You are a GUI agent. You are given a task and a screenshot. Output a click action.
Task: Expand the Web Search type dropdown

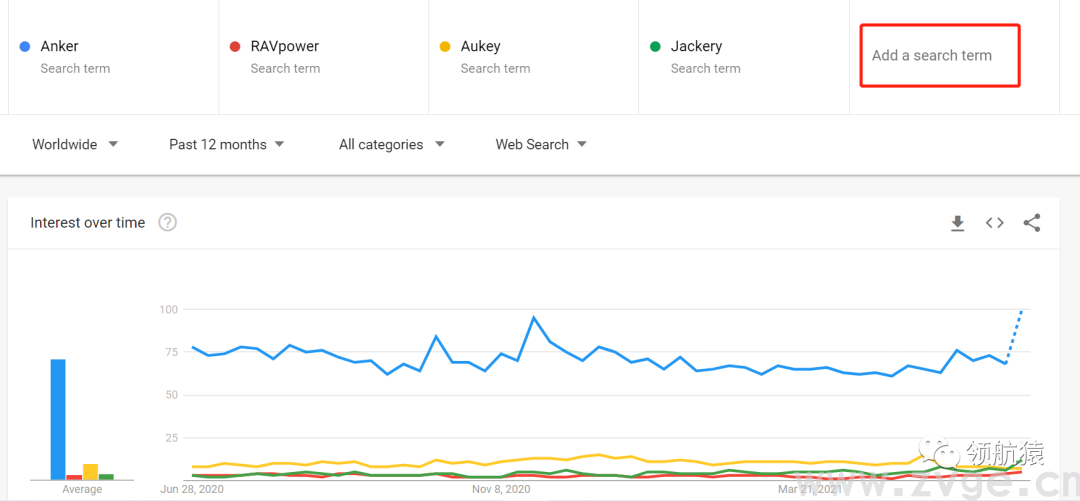pyautogui.click(x=541, y=144)
